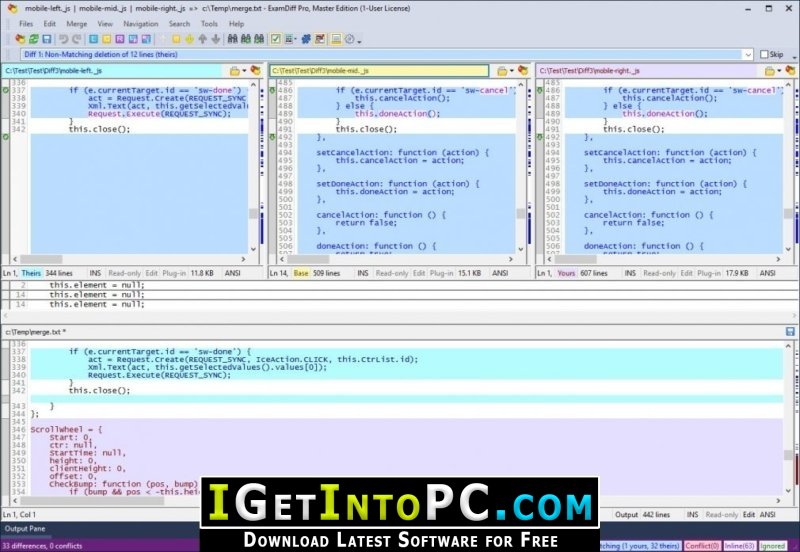Open toolbar overflow arrow after clock icon
800x552 pixels.
click(359, 40)
